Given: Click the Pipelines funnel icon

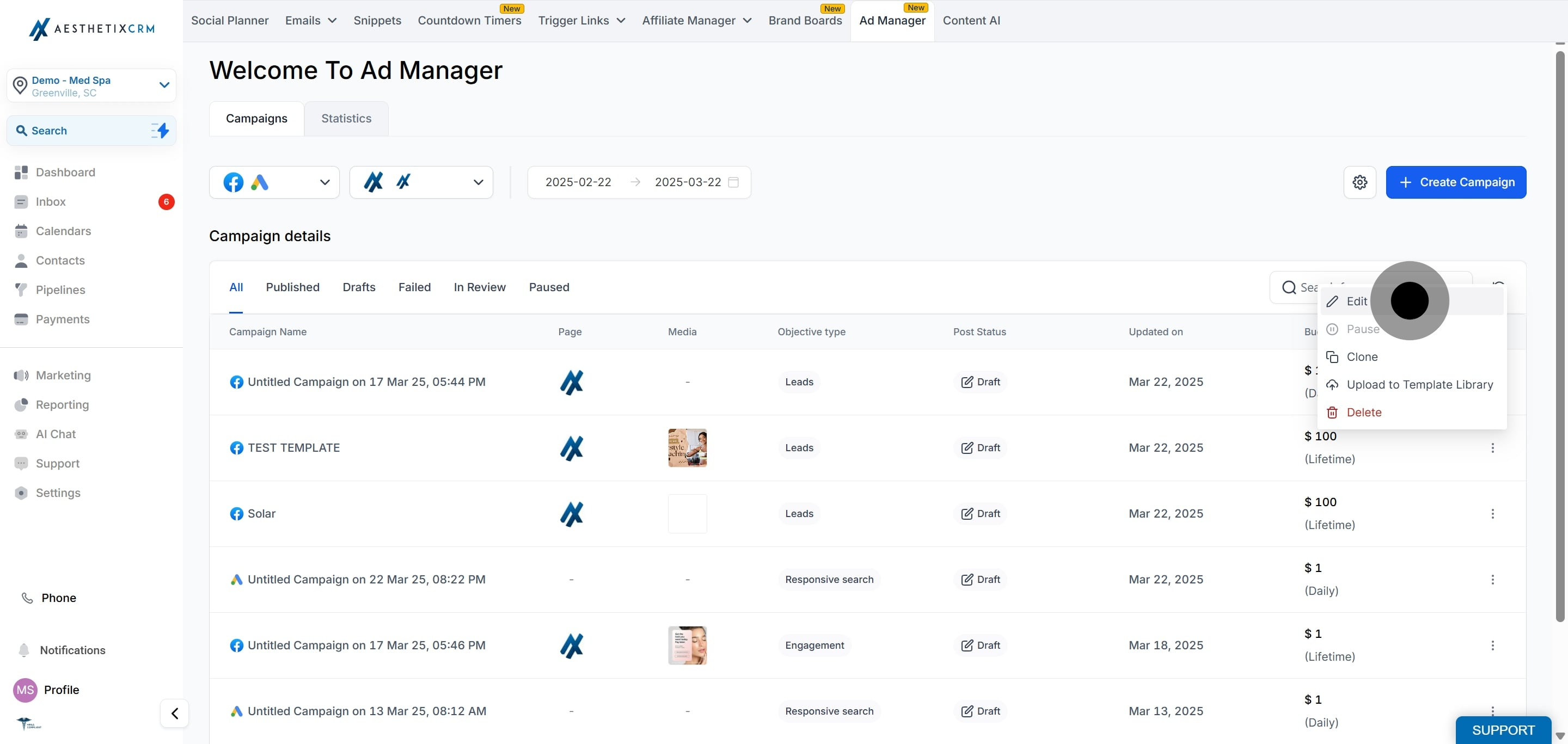Looking at the screenshot, I should (x=21, y=290).
